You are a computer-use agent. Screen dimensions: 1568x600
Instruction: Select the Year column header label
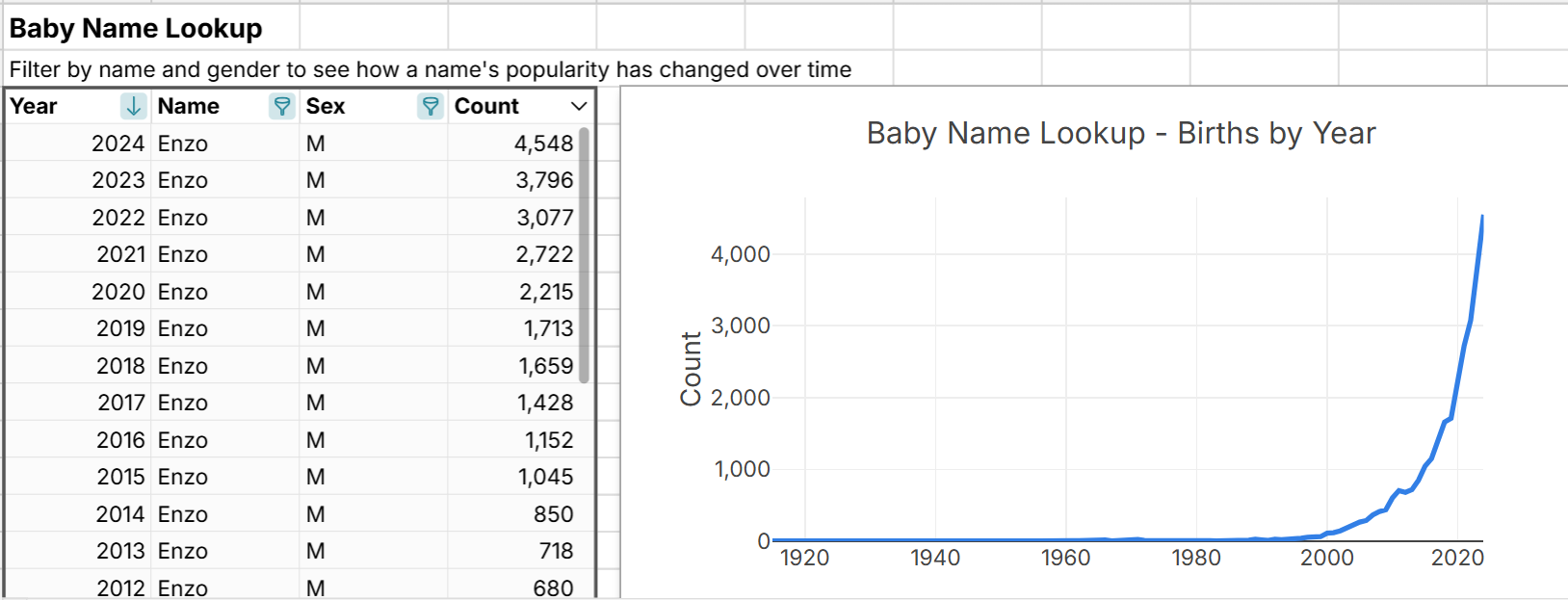click(35, 106)
